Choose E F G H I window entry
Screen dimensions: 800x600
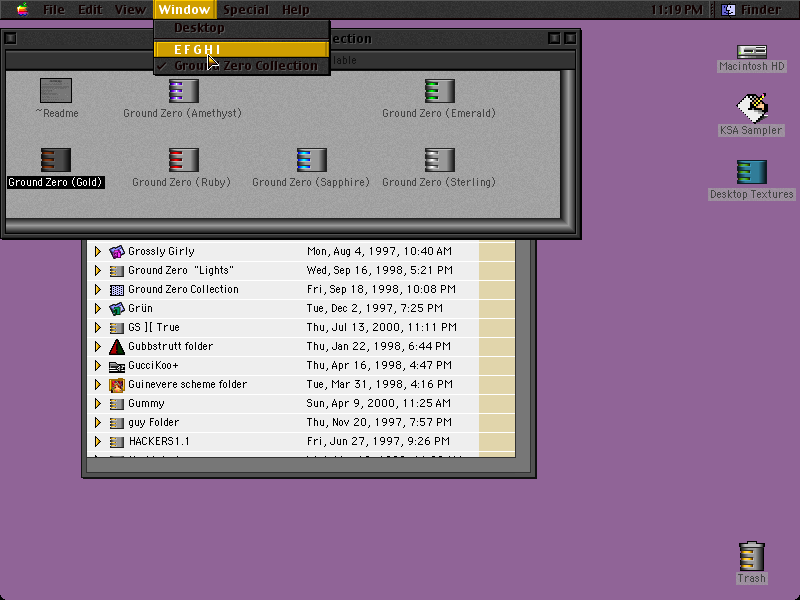click(242, 49)
